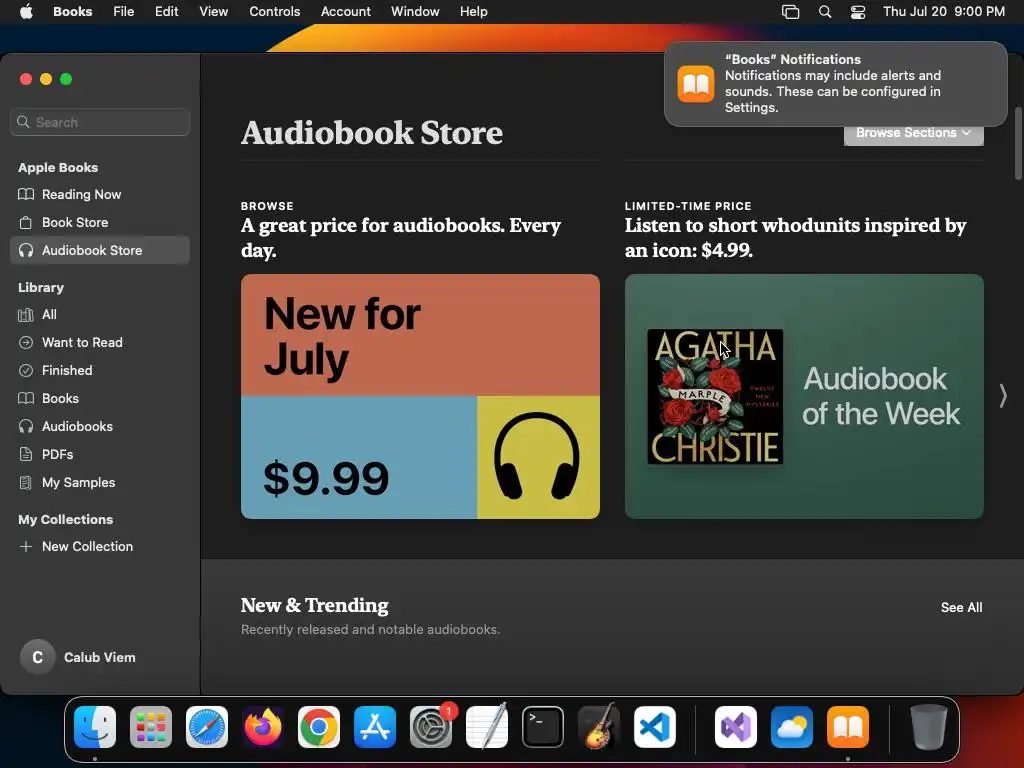This screenshot has height=768, width=1024.
Task: Click the "Books" Notifications banner text
Action: coord(833,84)
